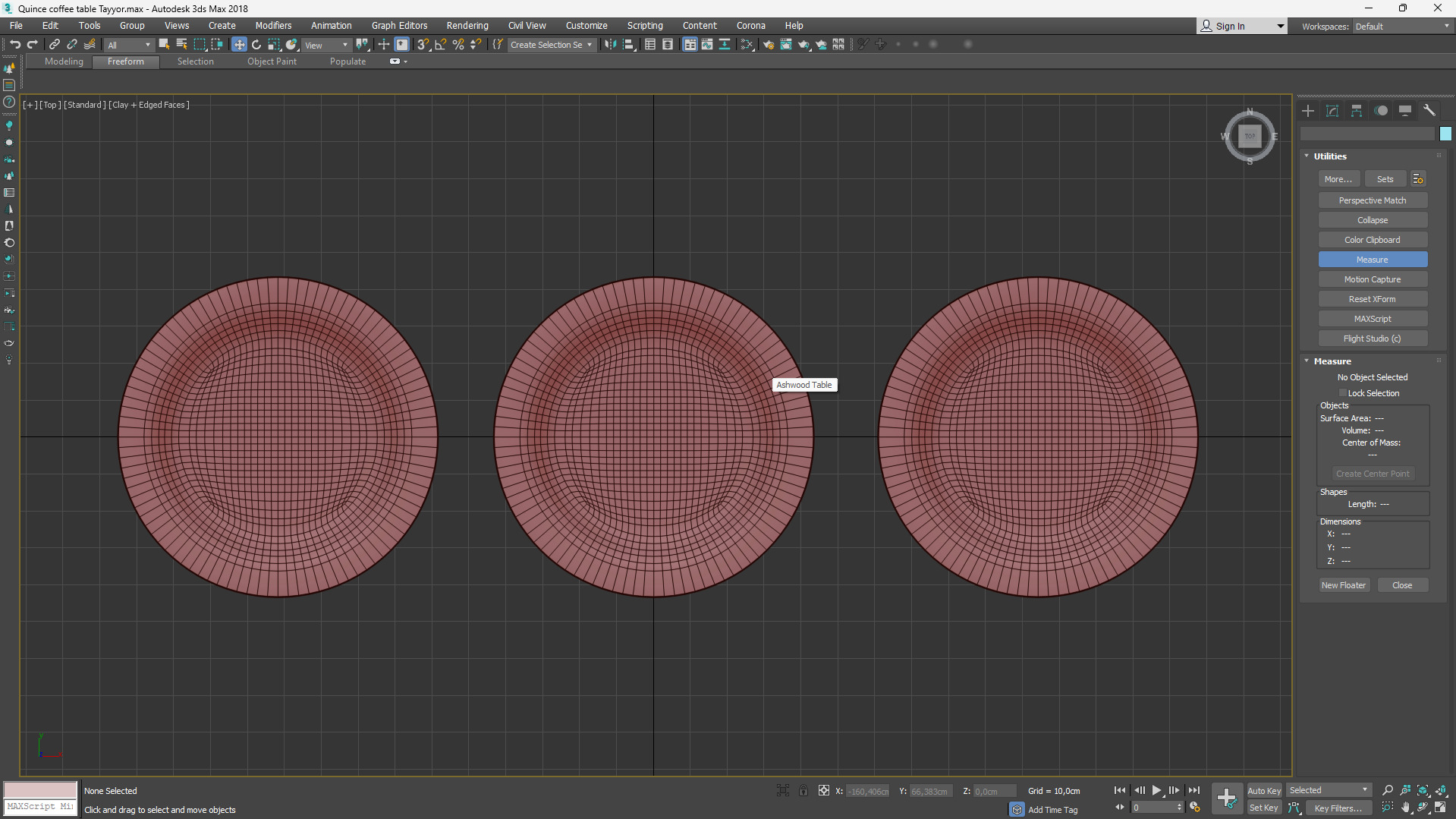This screenshot has height=819, width=1456.
Task: Open the Rendering menu
Action: click(x=467, y=26)
